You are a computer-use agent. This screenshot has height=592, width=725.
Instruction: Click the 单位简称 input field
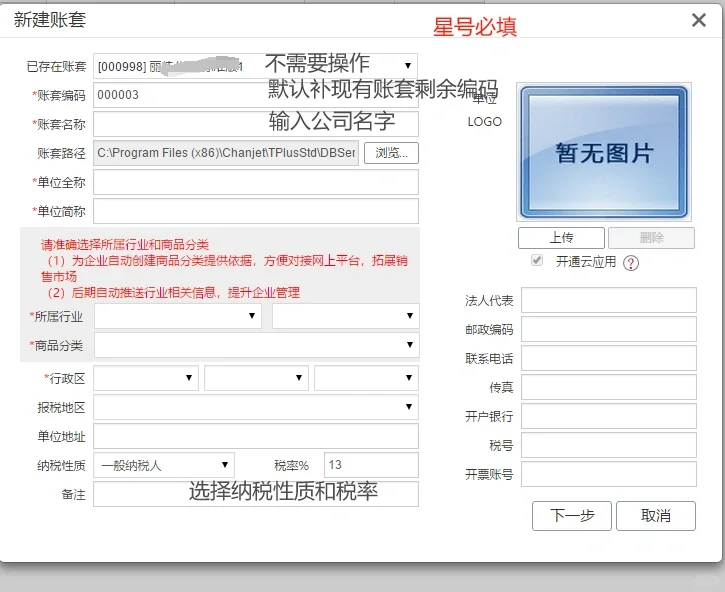pyautogui.click(x=256, y=211)
